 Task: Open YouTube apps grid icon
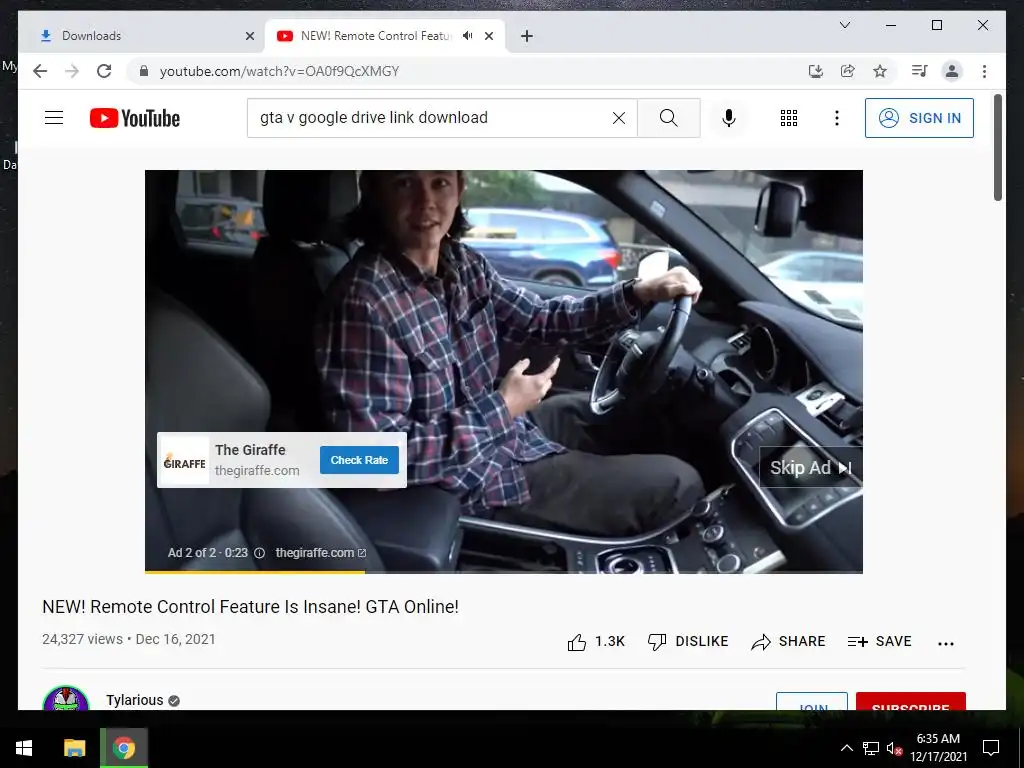pos(788,118)
